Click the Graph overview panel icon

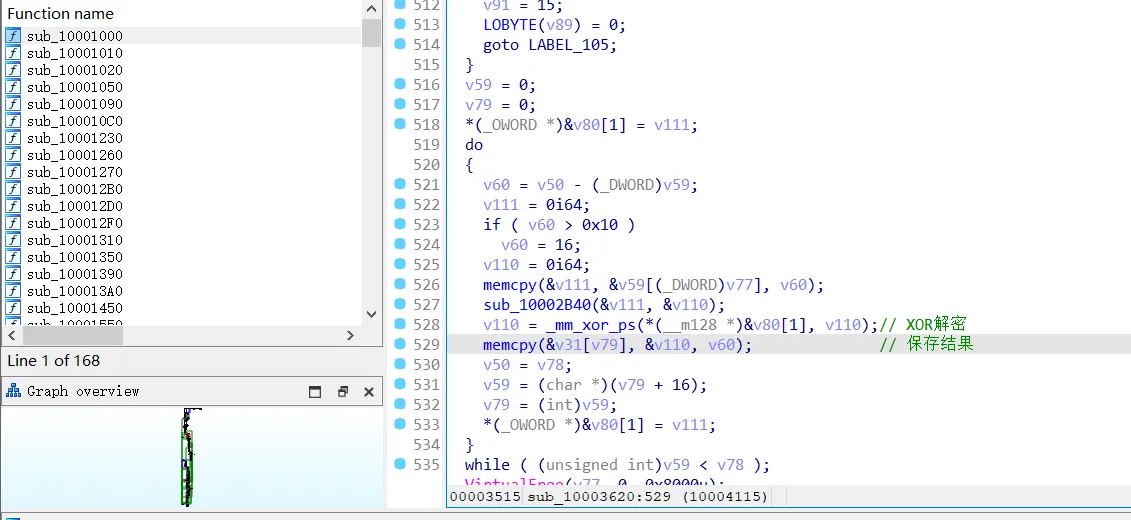(15, 392)
